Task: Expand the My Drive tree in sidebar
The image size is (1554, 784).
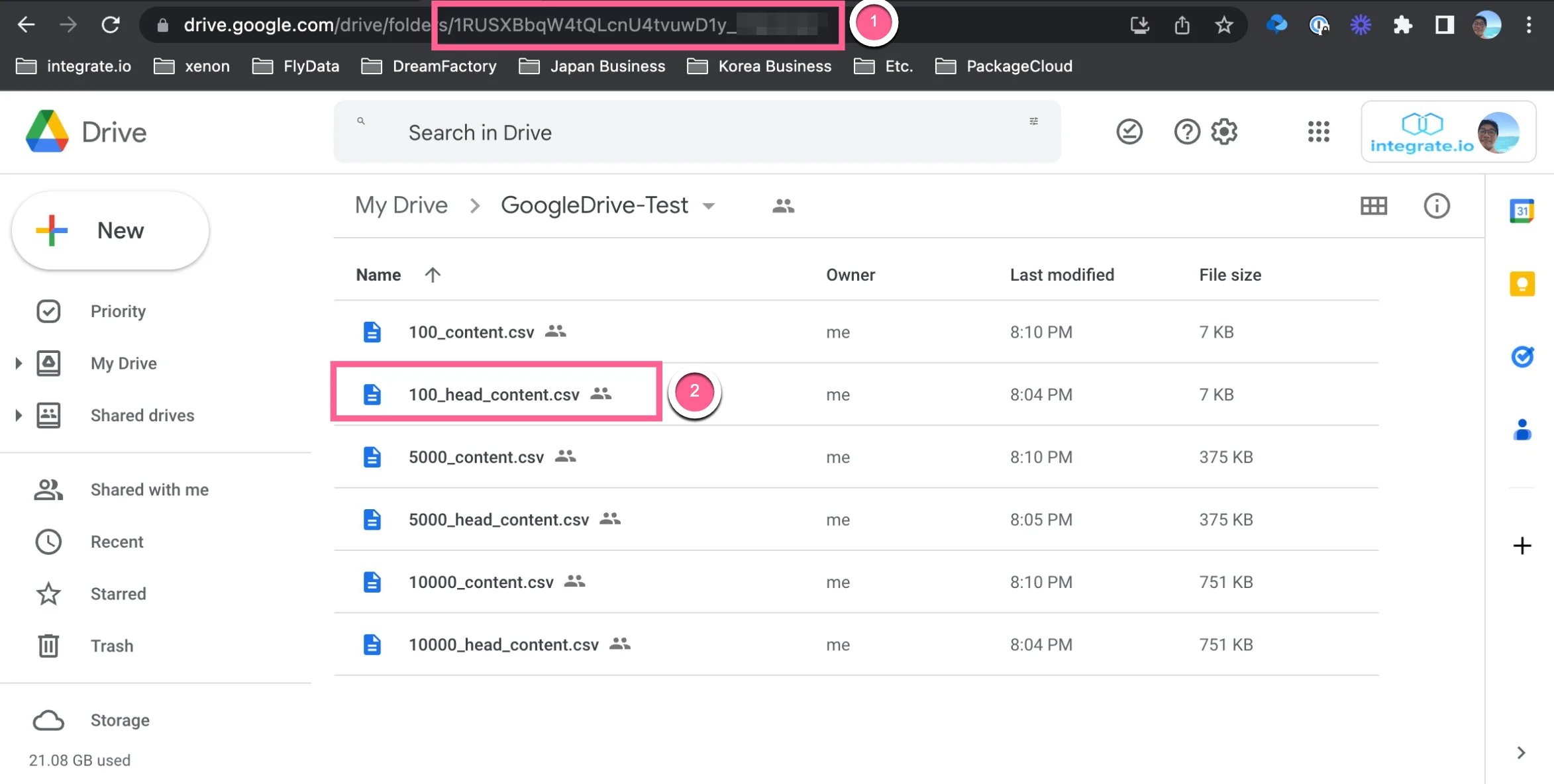Action: point(19,363)
